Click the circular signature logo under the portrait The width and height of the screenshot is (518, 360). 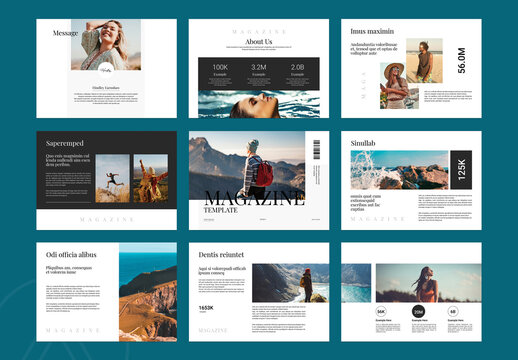(106, 70)
